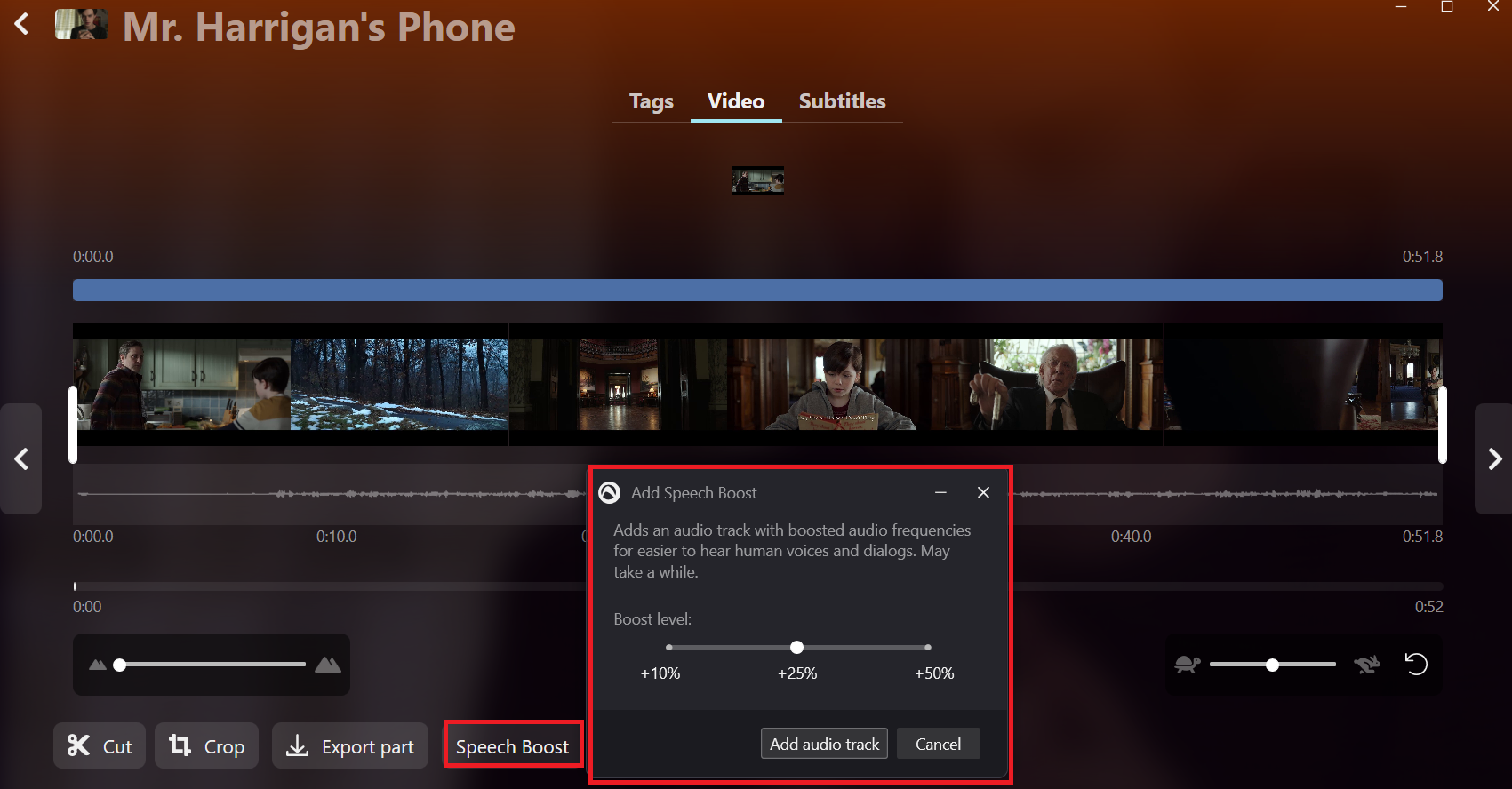Maximize the application window
This screenshot has height=789, width=1512.
[x=1447, y=7]
